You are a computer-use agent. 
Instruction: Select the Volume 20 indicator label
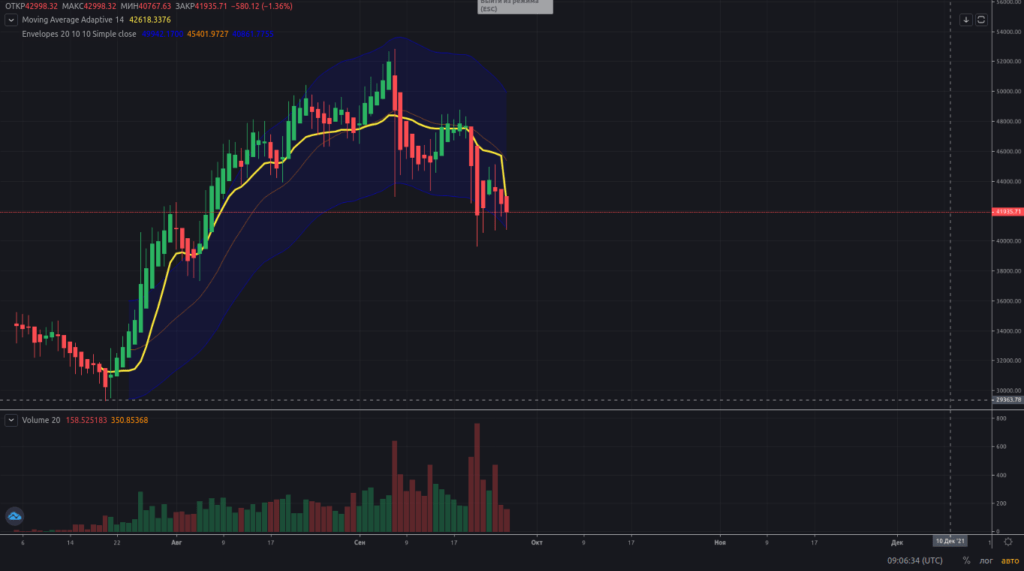coord(40,420)
